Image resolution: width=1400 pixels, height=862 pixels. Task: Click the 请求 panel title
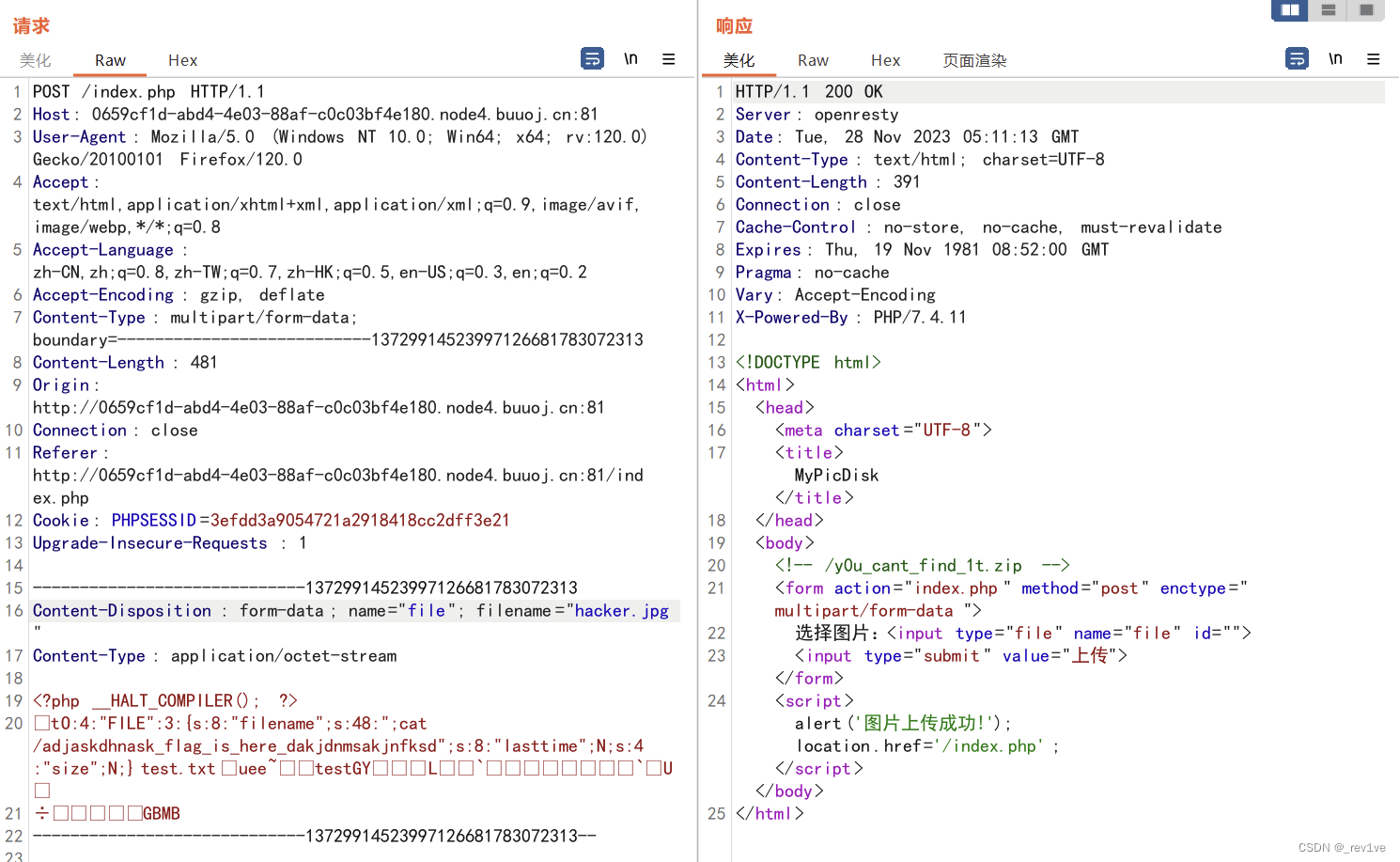pyautogui.click(x=31, y=25)
